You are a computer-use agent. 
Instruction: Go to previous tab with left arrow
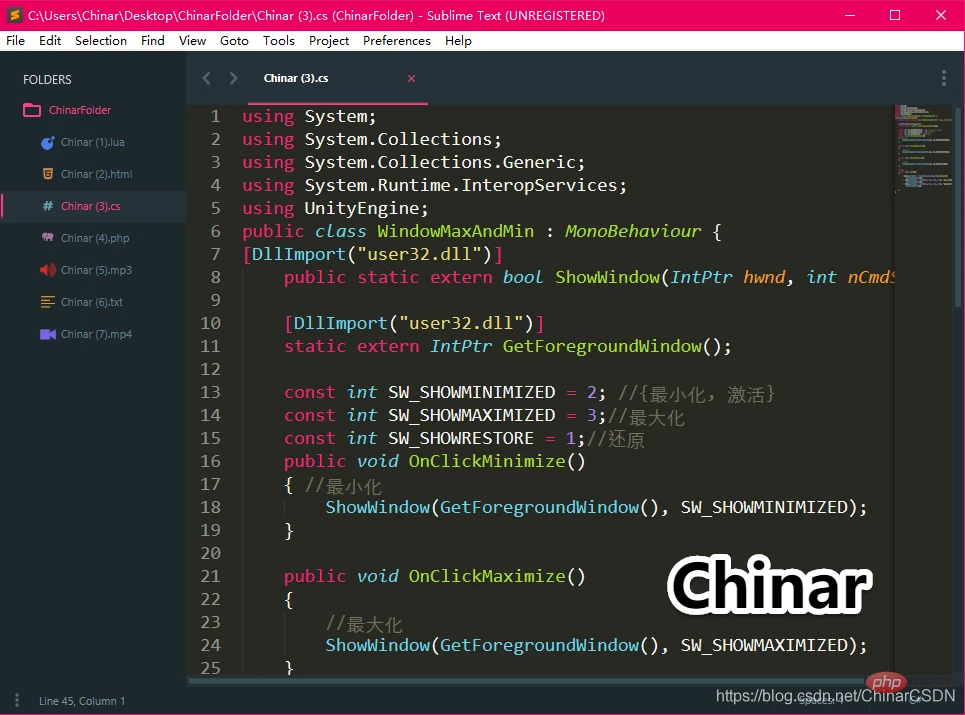pos(207,78)
